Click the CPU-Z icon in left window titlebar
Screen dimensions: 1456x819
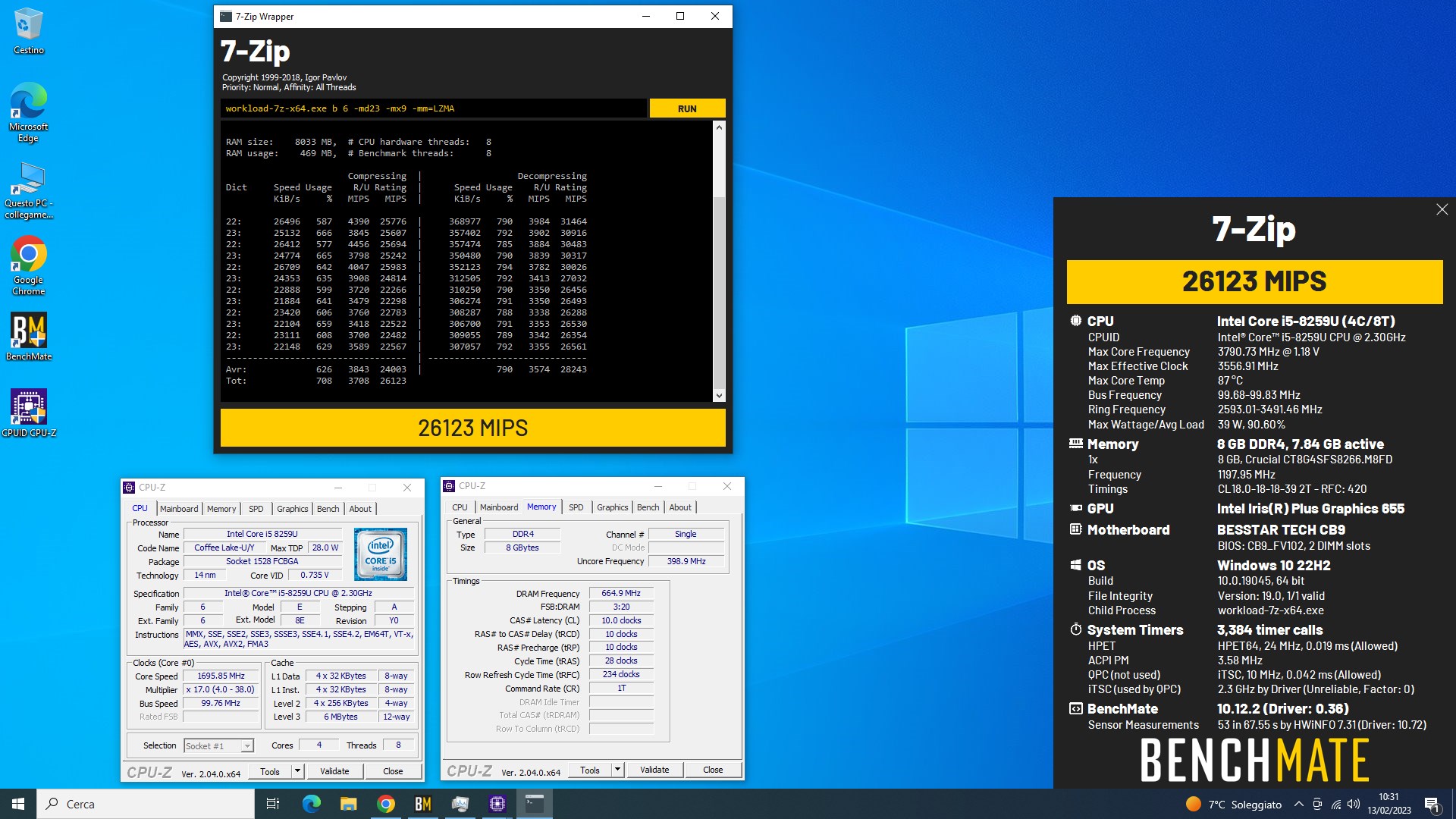click(x=130, y=488)
